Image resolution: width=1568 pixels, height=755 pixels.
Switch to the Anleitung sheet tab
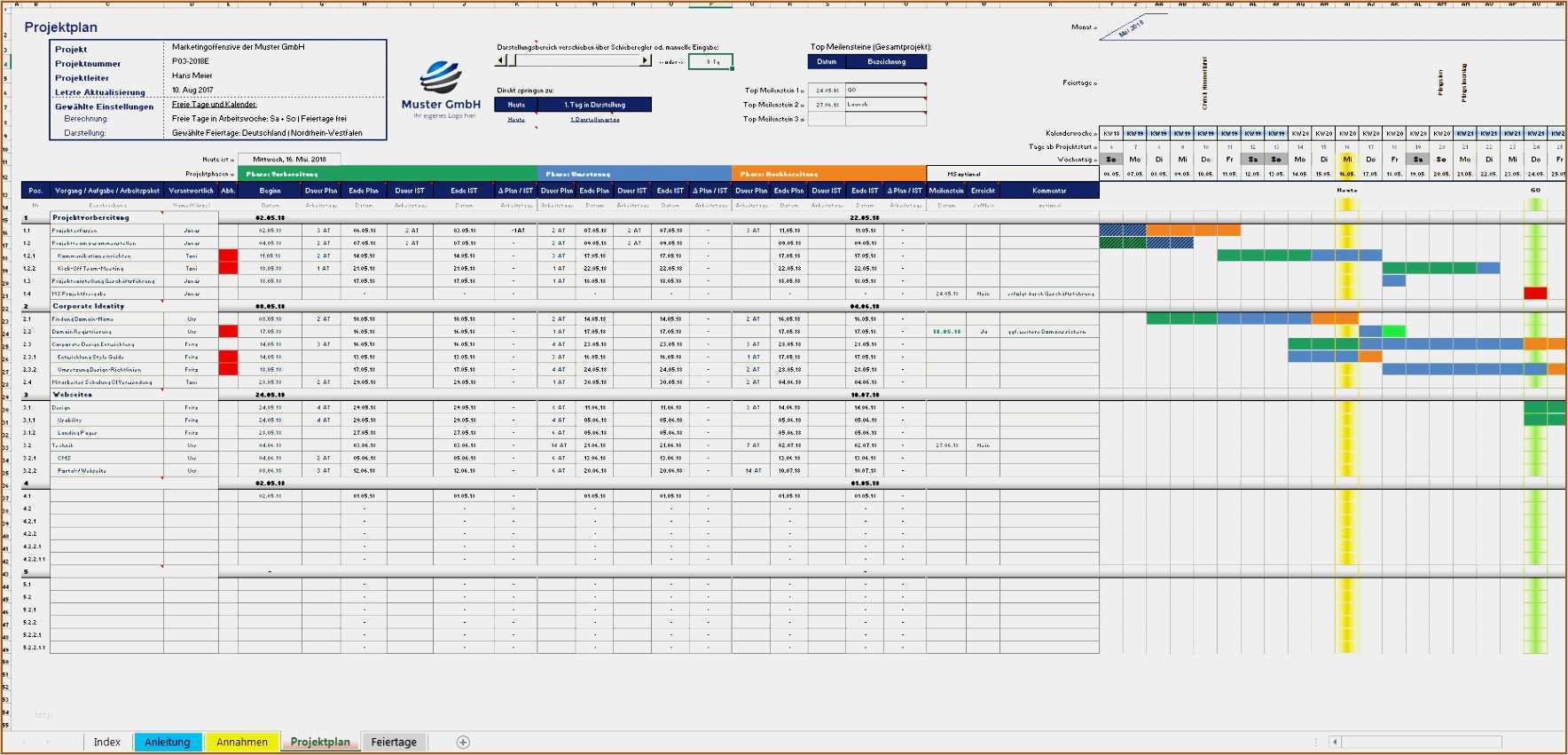pos(168,743)
